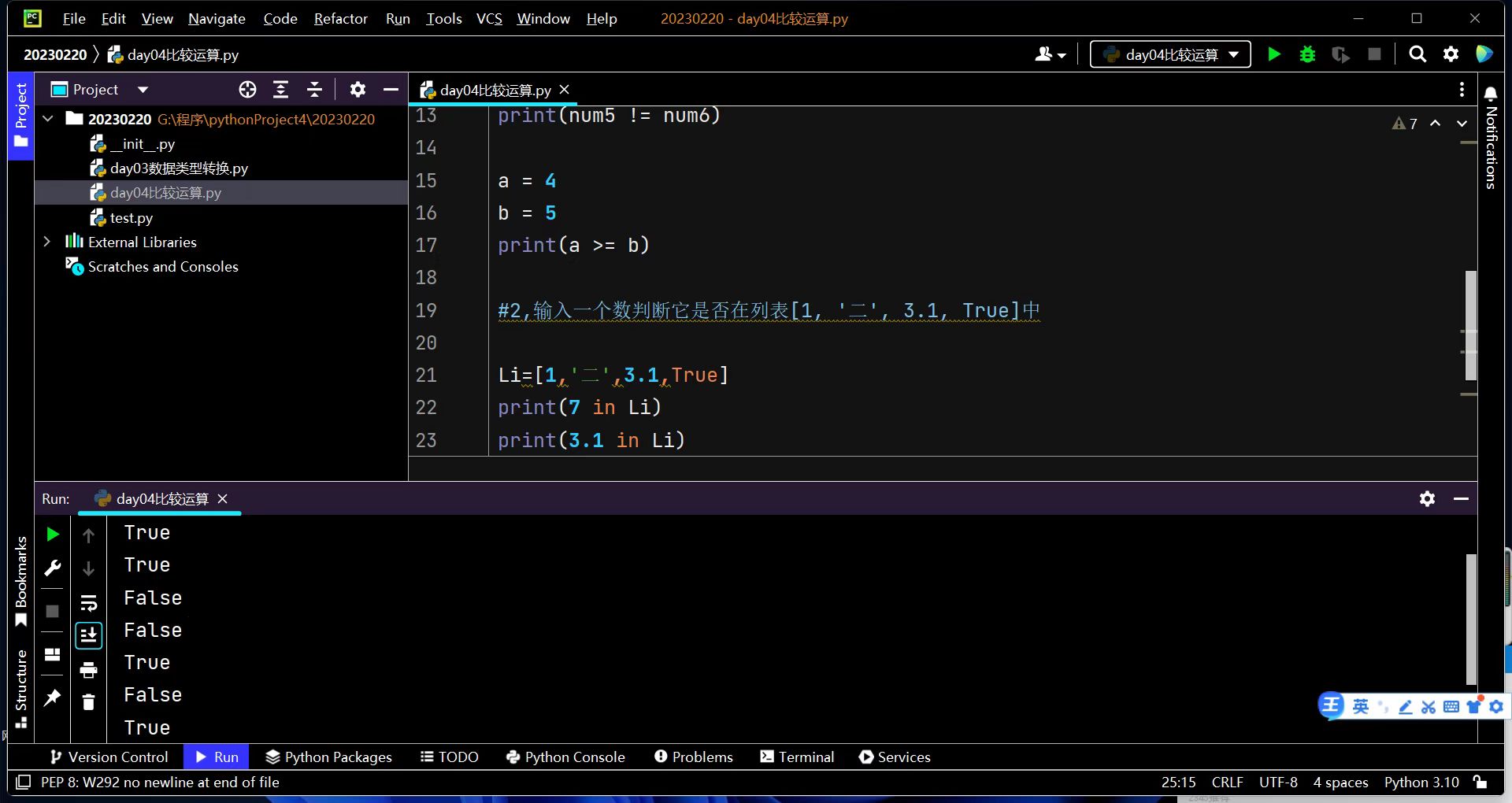Open the Project view dropdown
The height and width of the screenshot is (803, 1512).
[x=143, y=90]
